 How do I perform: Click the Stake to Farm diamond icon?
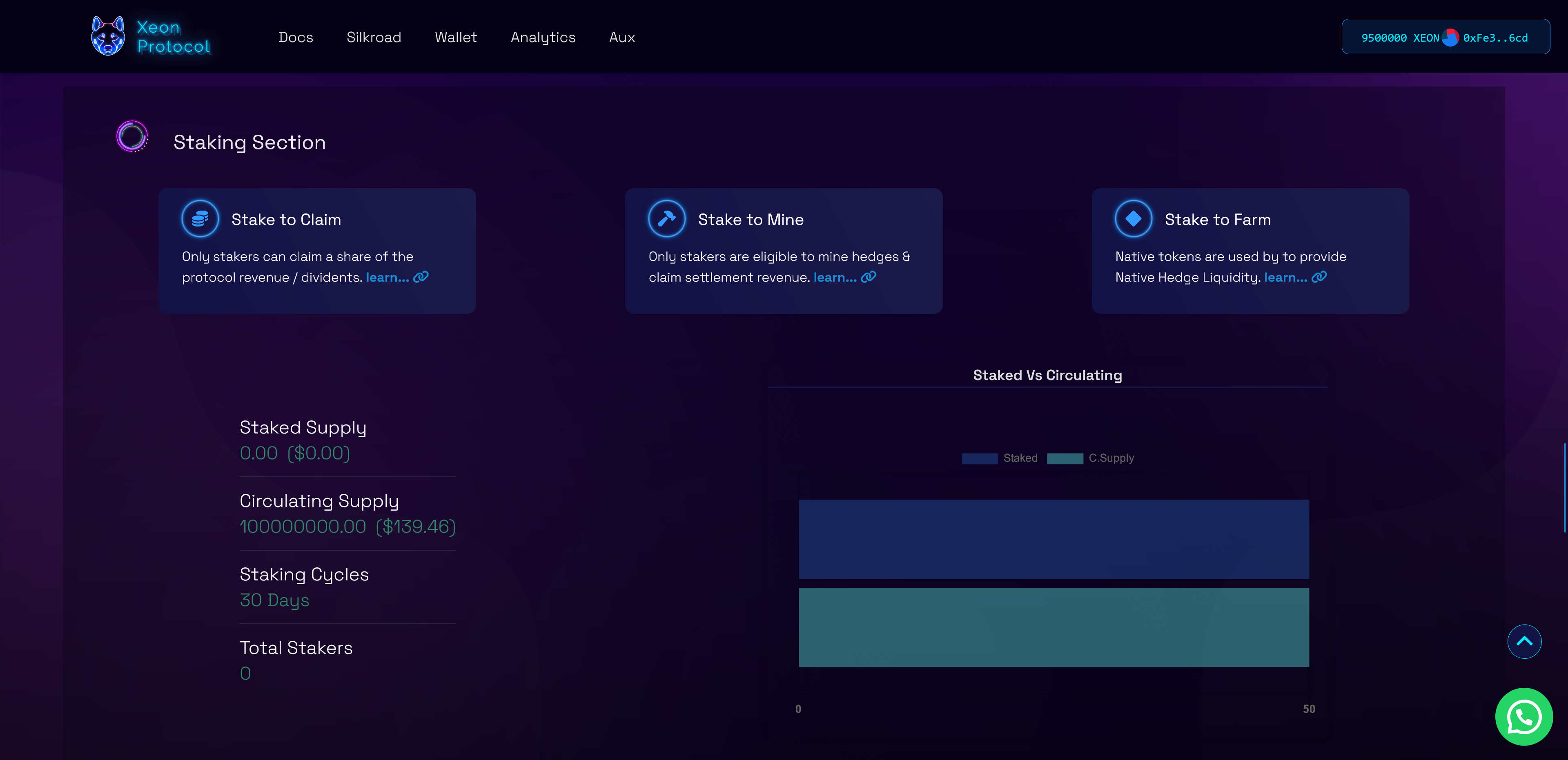pyautogui.click(x=1133, y=218)
